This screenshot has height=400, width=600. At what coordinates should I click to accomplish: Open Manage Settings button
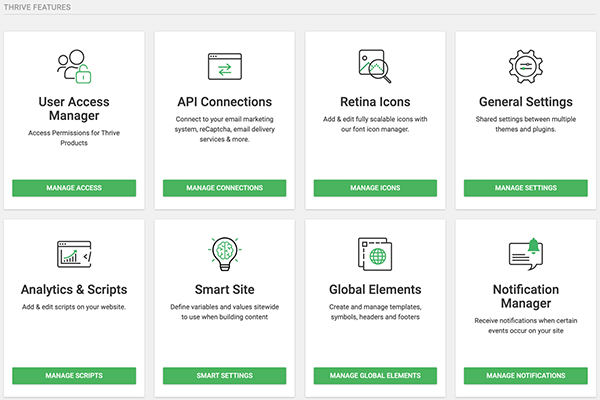[x=526, y=188]
